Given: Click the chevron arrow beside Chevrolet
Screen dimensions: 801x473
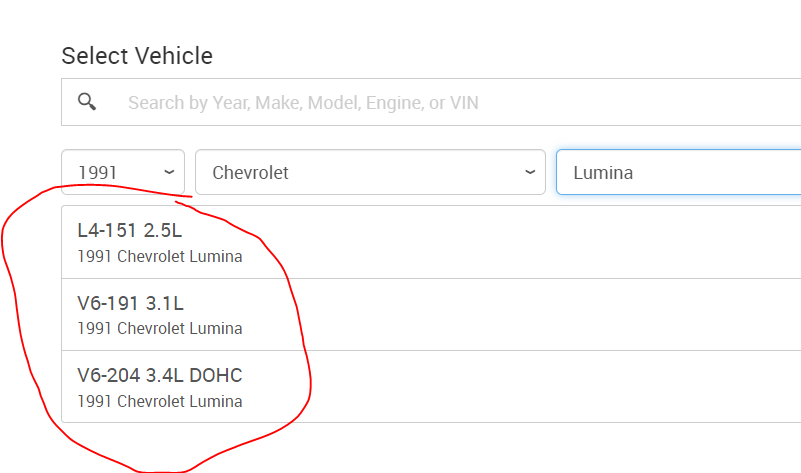Looking at the screenshot, I should click(530, 172).
